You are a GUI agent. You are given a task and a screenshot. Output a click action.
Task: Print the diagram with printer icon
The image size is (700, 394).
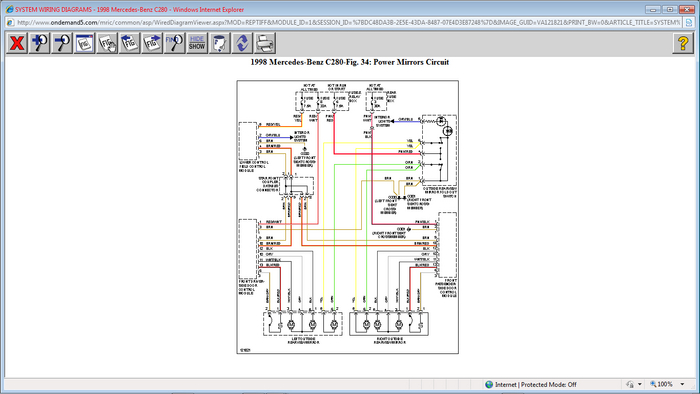265,43
